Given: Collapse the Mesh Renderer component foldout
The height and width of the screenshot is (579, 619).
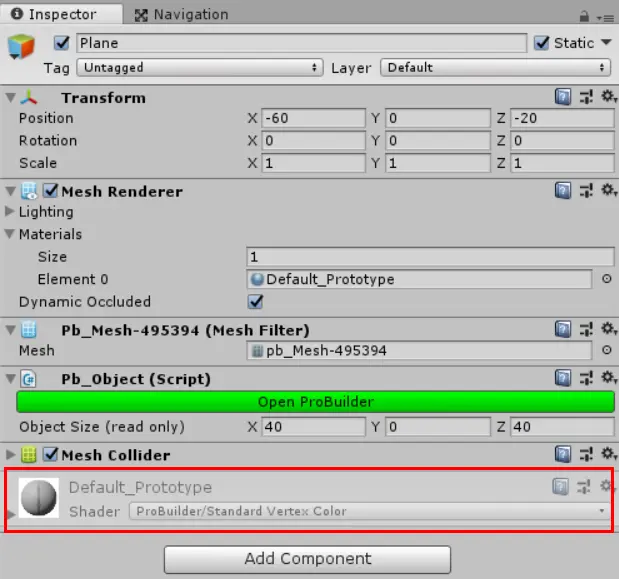Looking at the screenshot, I should point(11,191).
